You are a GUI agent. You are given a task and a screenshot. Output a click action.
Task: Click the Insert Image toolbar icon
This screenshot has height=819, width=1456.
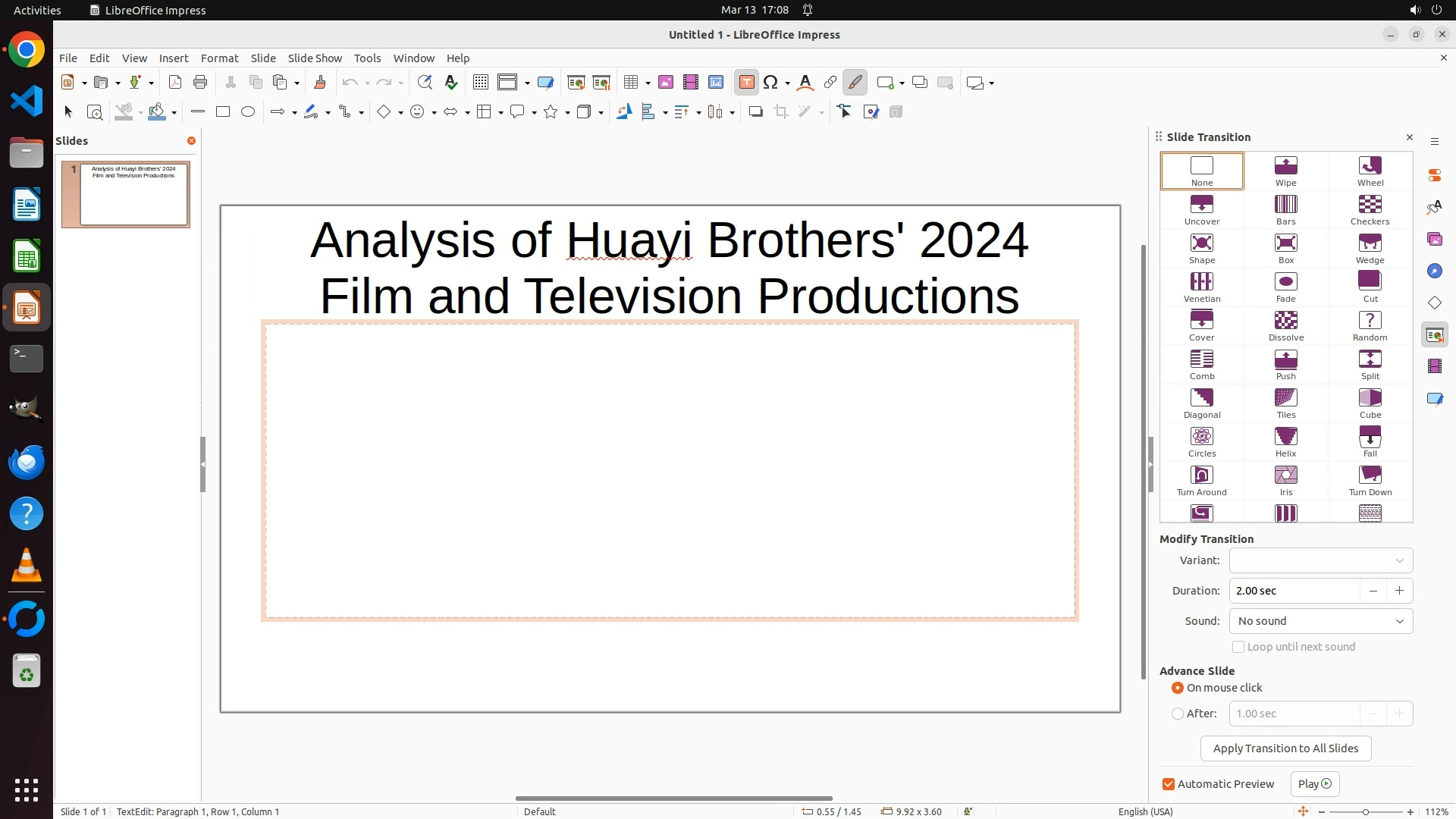coord(665,83)
